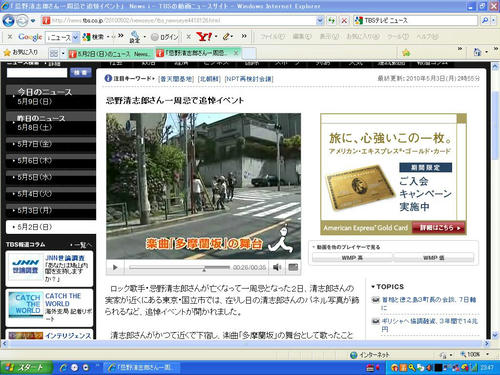Close the current 忌野清志郎さん tab
The image size is (500, 375).
(x=236, y=53)
